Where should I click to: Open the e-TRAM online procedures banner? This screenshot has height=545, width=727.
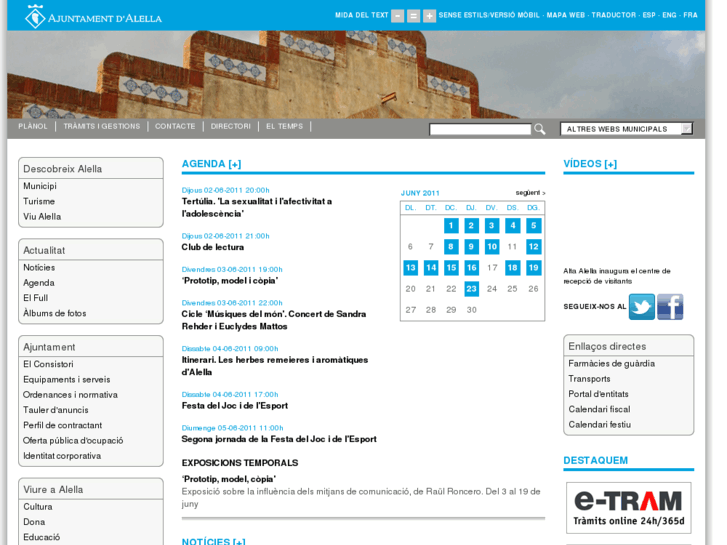click(629, 508)
